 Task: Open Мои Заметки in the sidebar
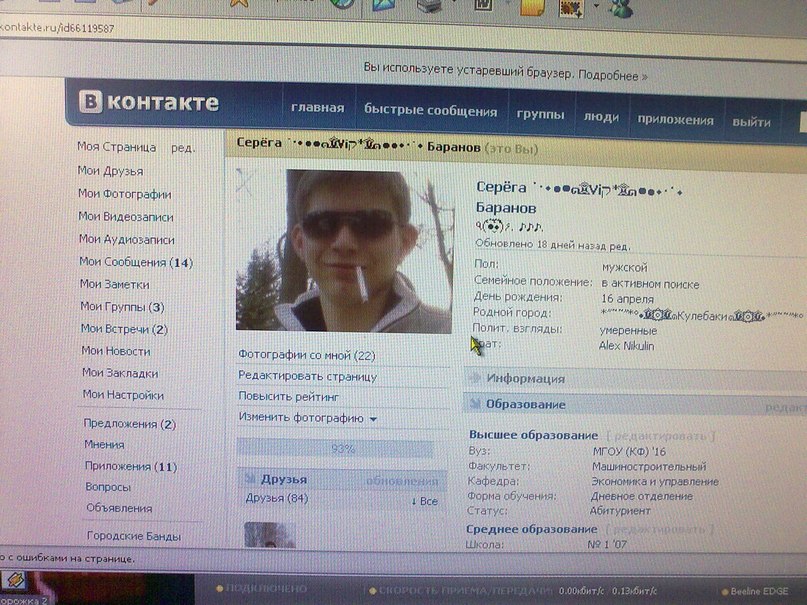point(114,284)
